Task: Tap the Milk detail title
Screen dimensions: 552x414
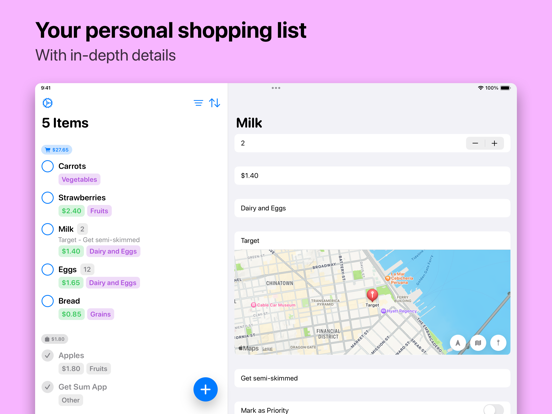Action: pyautogui.click(x=249, y=123)
